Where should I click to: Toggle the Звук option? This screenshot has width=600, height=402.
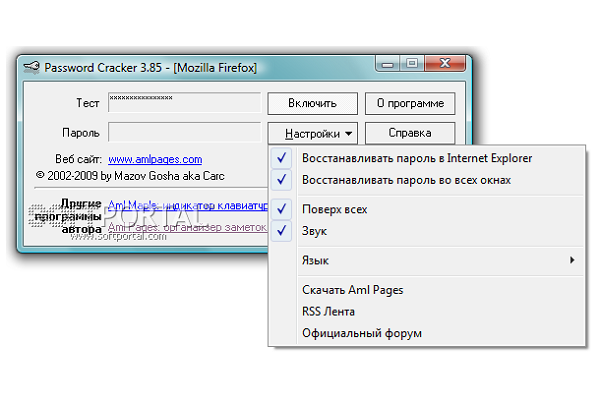pyautogui.click(x=427, y=231)
